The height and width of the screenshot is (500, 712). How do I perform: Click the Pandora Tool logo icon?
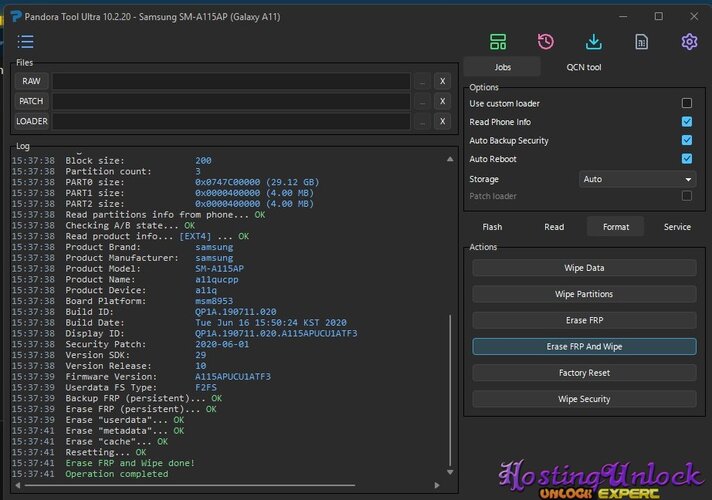(x=16, y=17)
